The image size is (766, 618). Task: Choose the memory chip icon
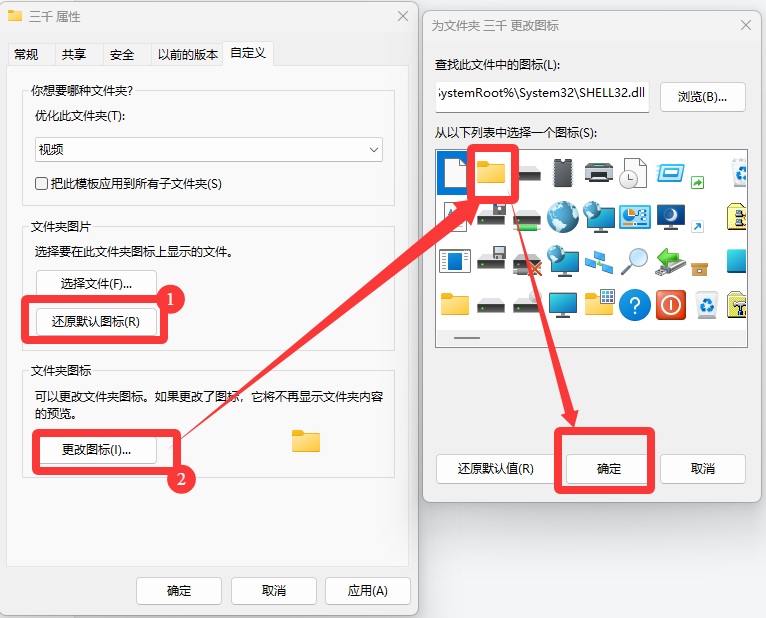pos(563,172)
